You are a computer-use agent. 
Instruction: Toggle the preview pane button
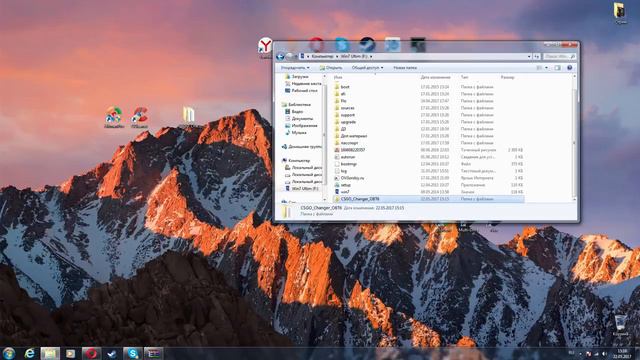coord(557,68)
